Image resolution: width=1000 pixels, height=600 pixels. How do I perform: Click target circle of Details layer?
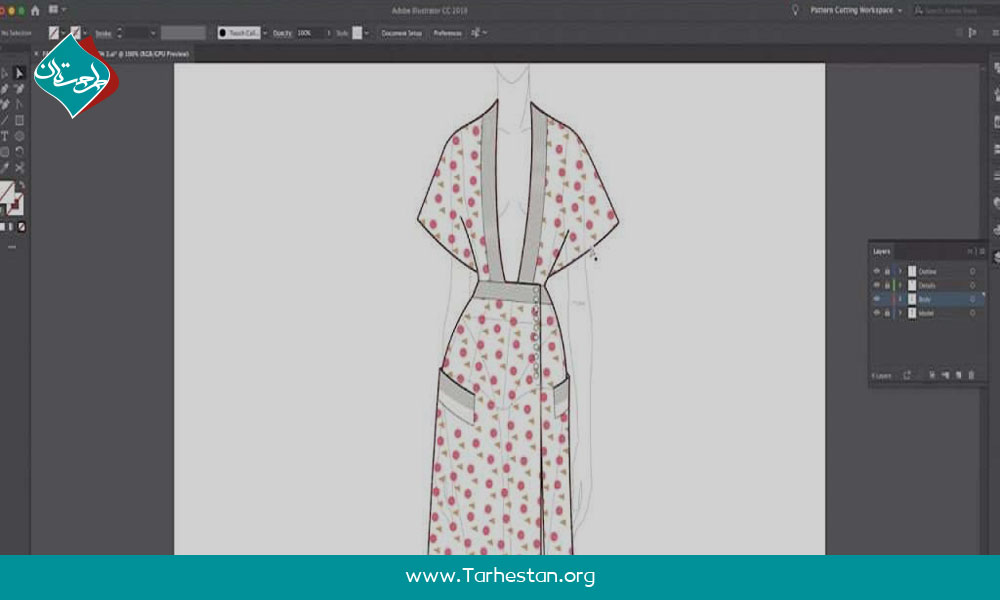(x=973, y=286)
